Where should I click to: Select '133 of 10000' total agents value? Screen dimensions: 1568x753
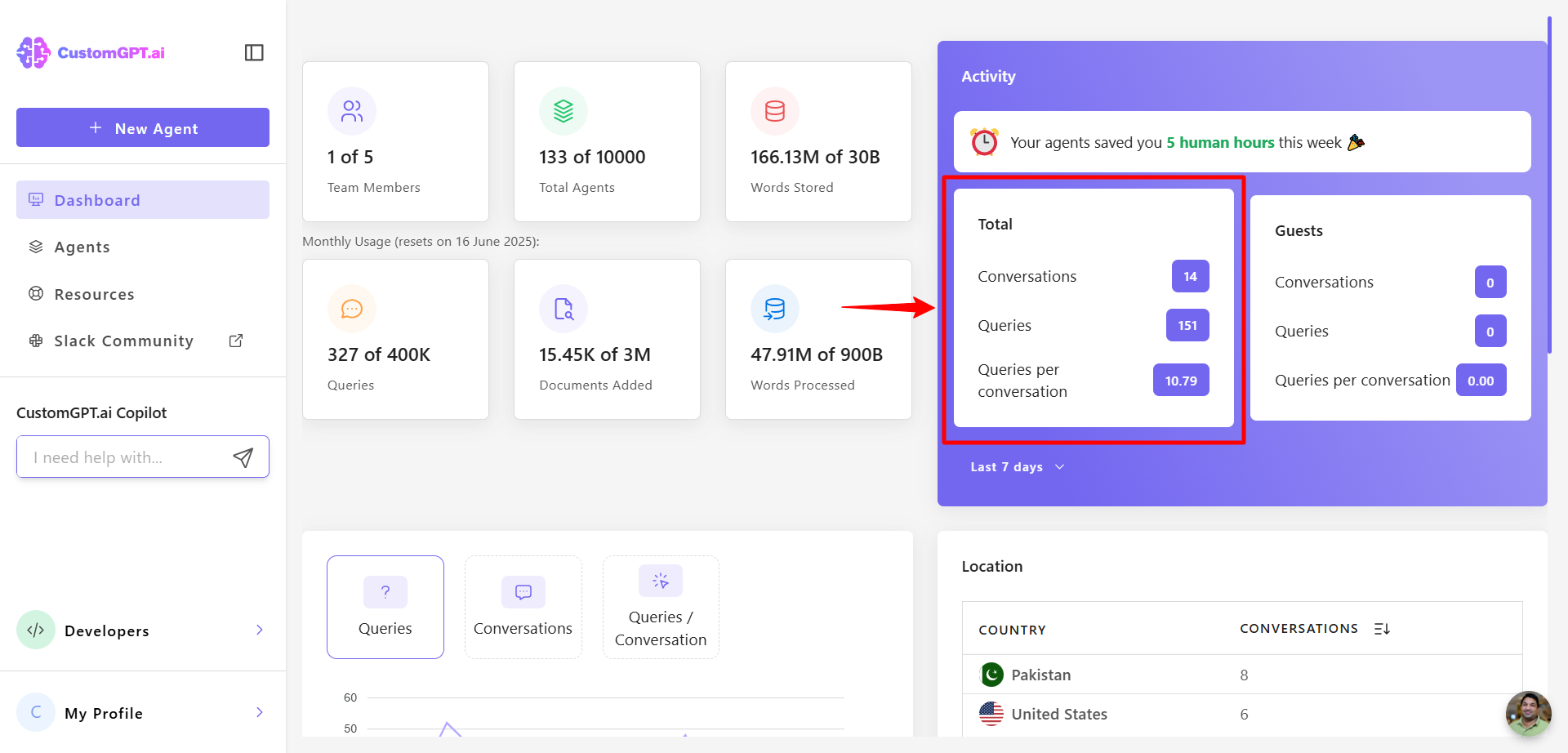[x=592, y=157]
